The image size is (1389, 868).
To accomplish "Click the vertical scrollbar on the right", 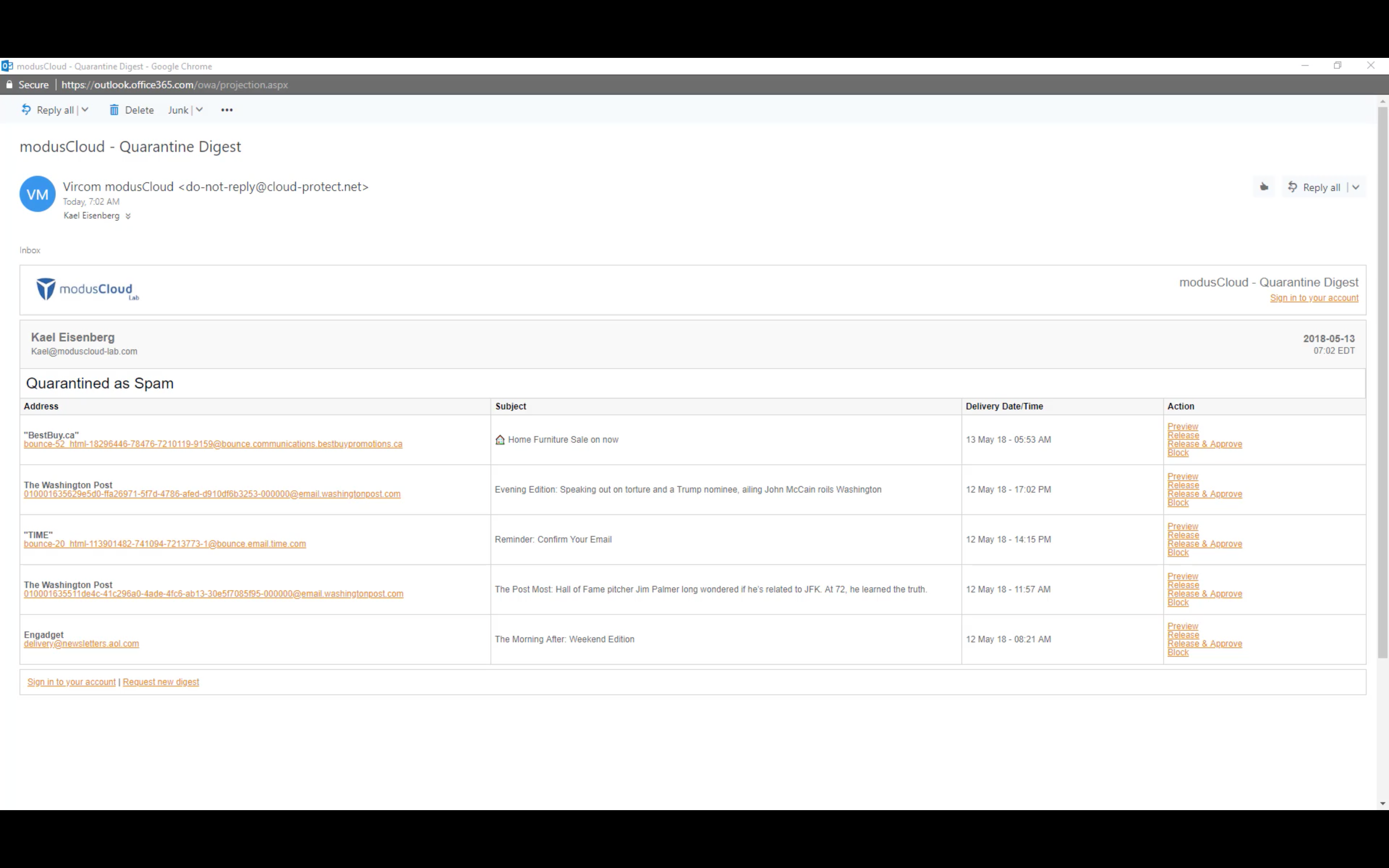I will (1382, 379).
